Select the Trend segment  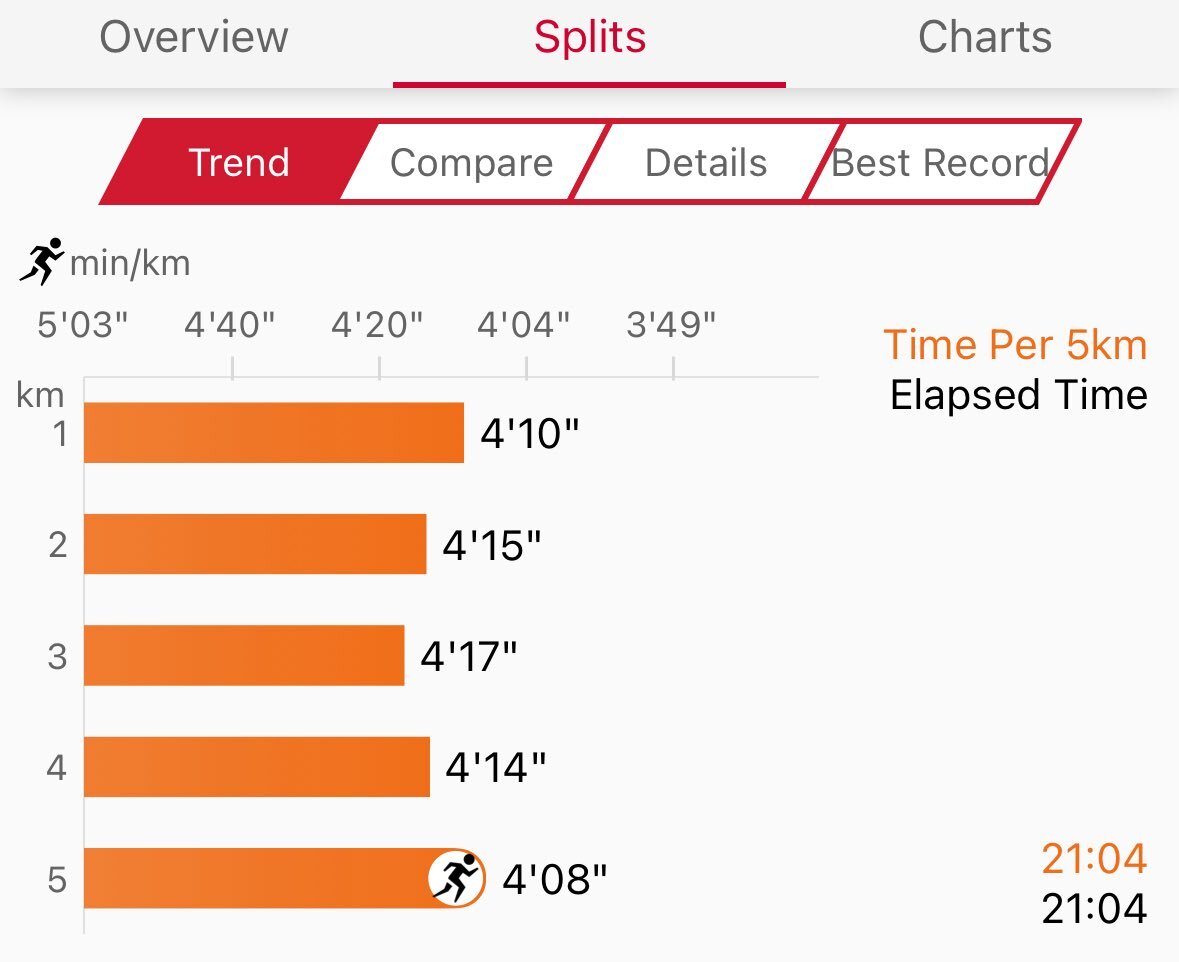239,162
